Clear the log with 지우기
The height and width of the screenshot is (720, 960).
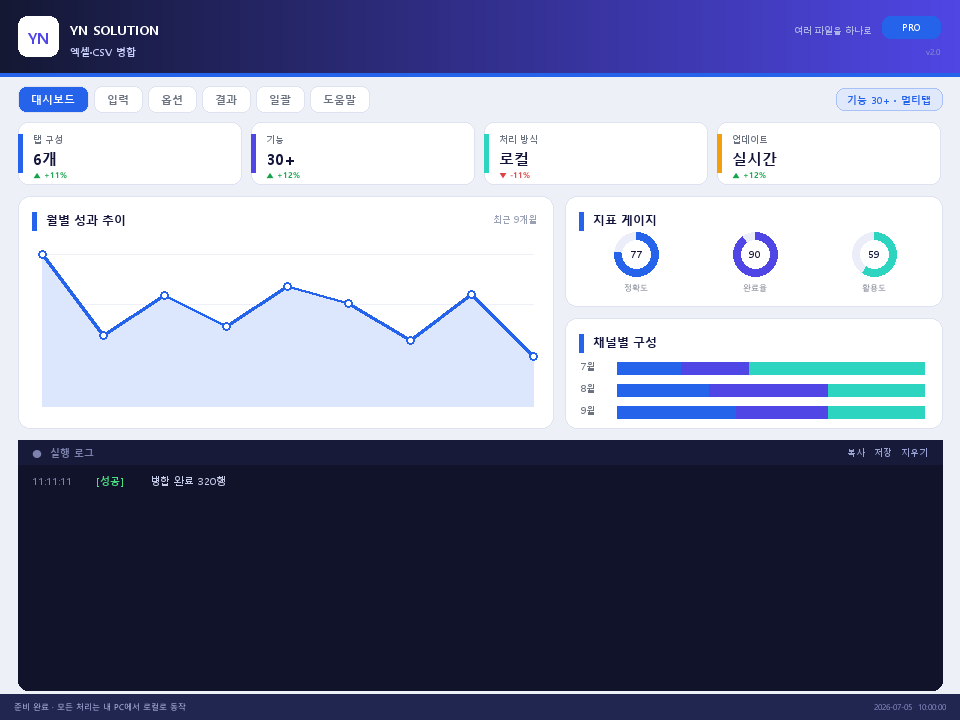[x=914, y=452]
